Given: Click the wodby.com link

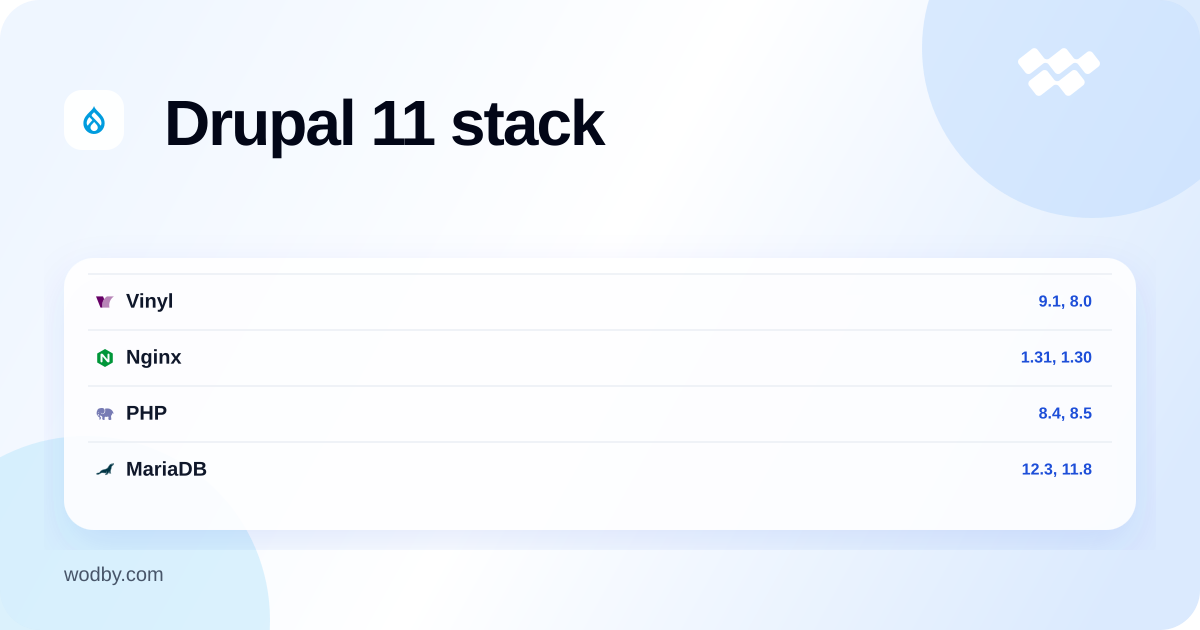Looking at the screenshot, I should click(114, 575).
